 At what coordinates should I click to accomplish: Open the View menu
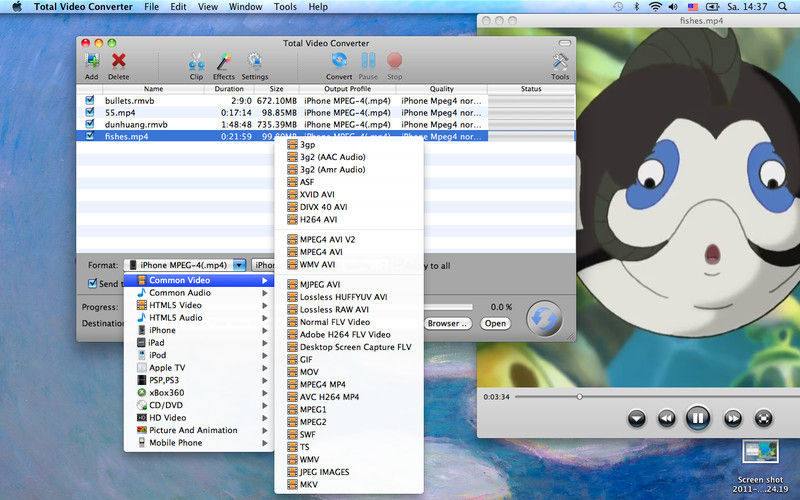pos(208,7)
